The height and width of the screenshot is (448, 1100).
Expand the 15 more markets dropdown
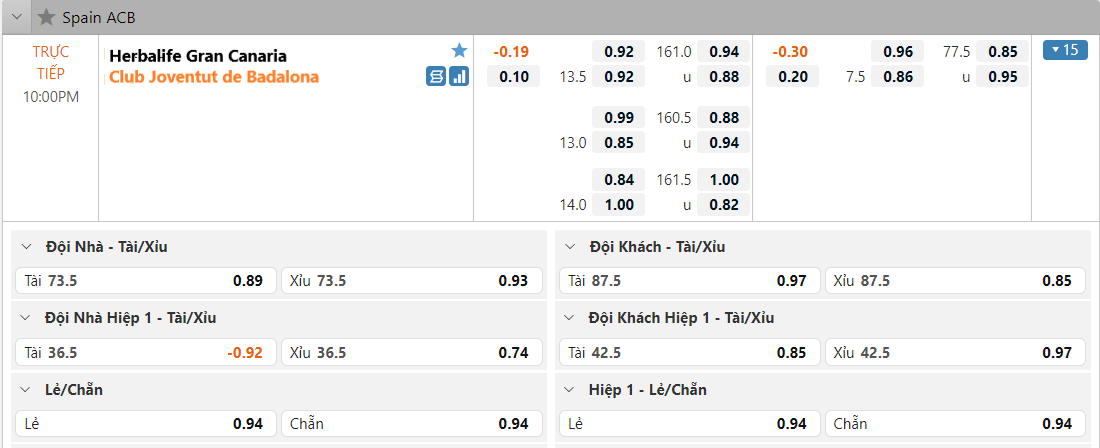(1064, 50)
